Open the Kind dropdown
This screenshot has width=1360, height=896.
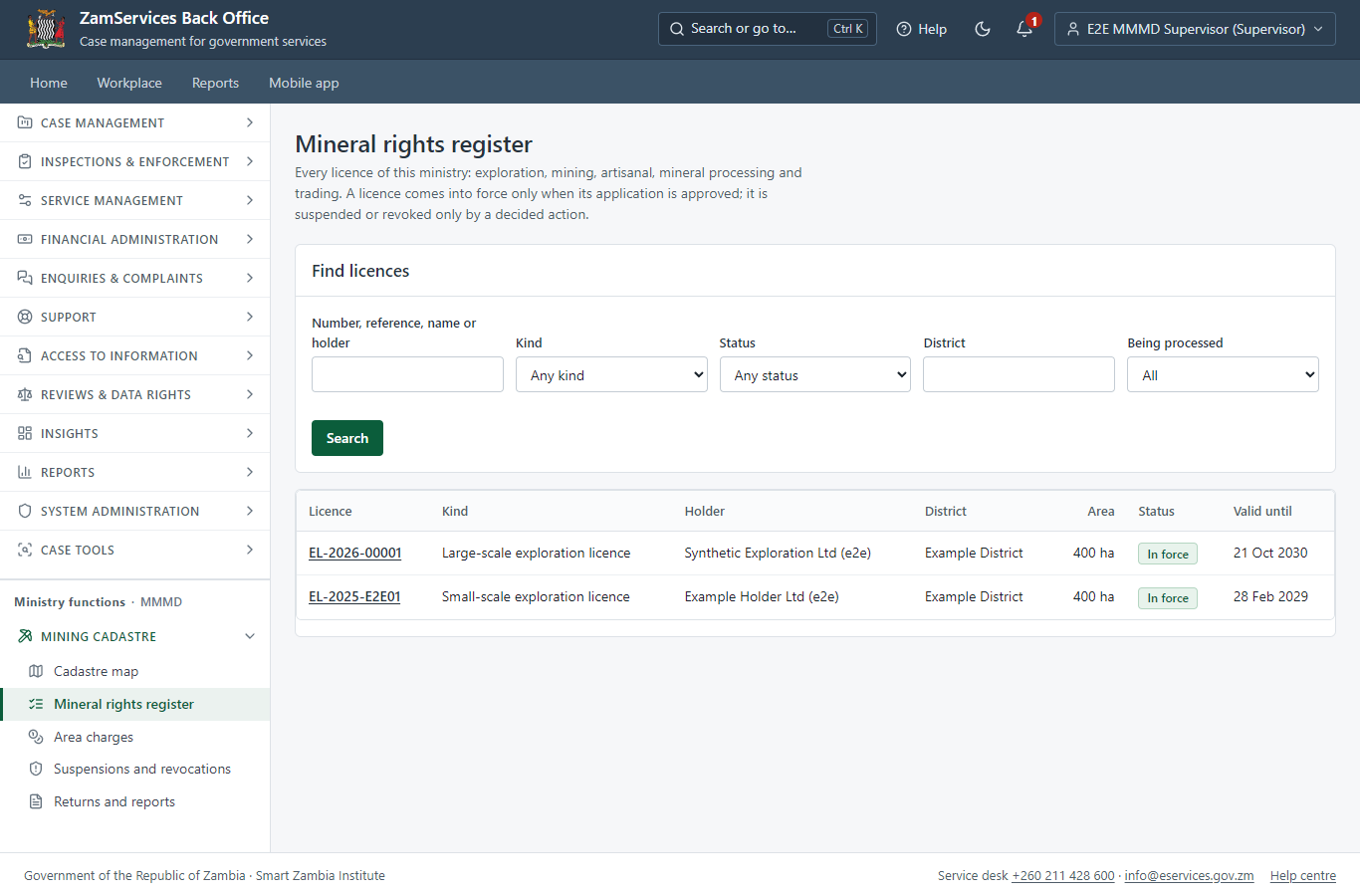(611, 374)
